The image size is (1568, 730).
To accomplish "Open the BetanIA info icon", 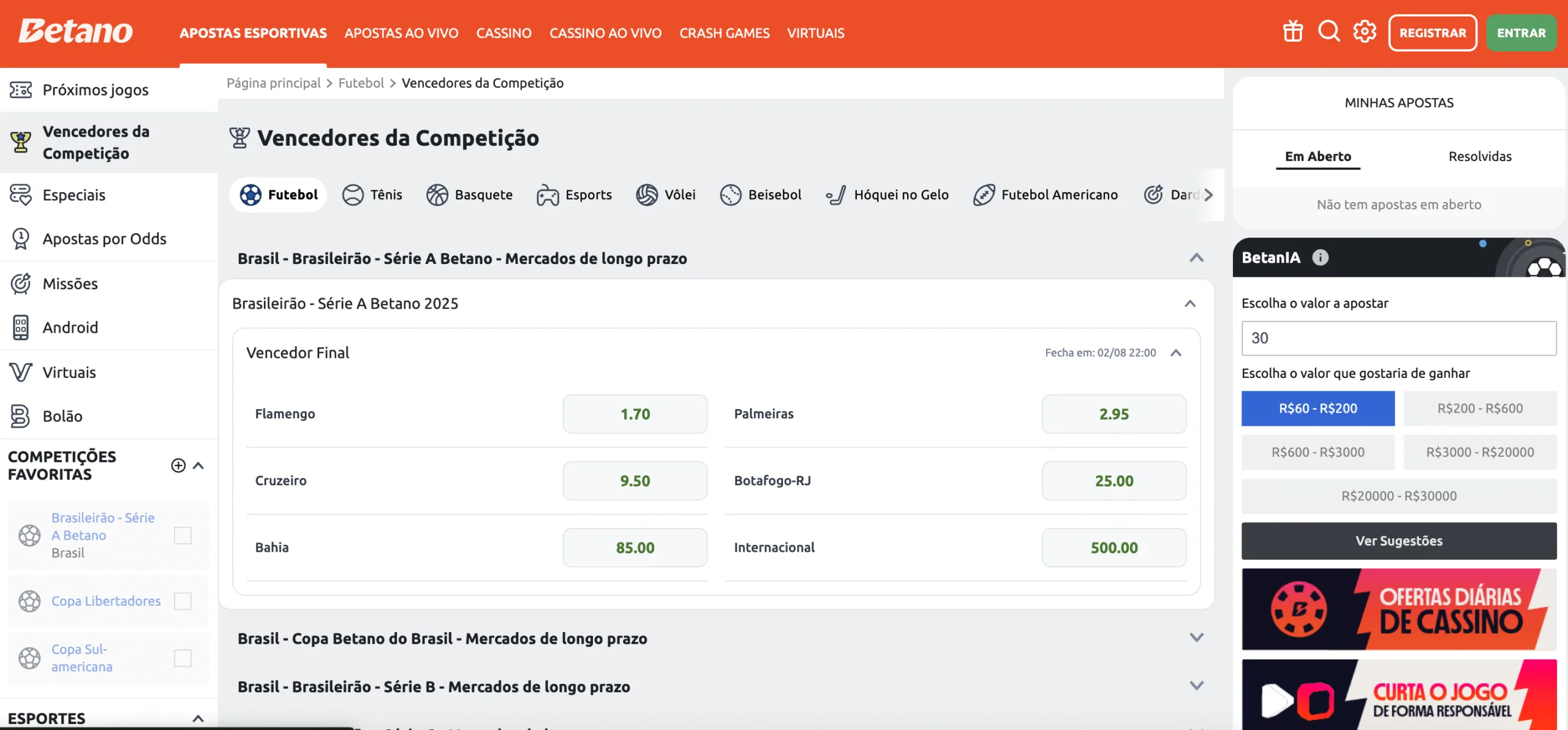I will (x=1321, y=258).
